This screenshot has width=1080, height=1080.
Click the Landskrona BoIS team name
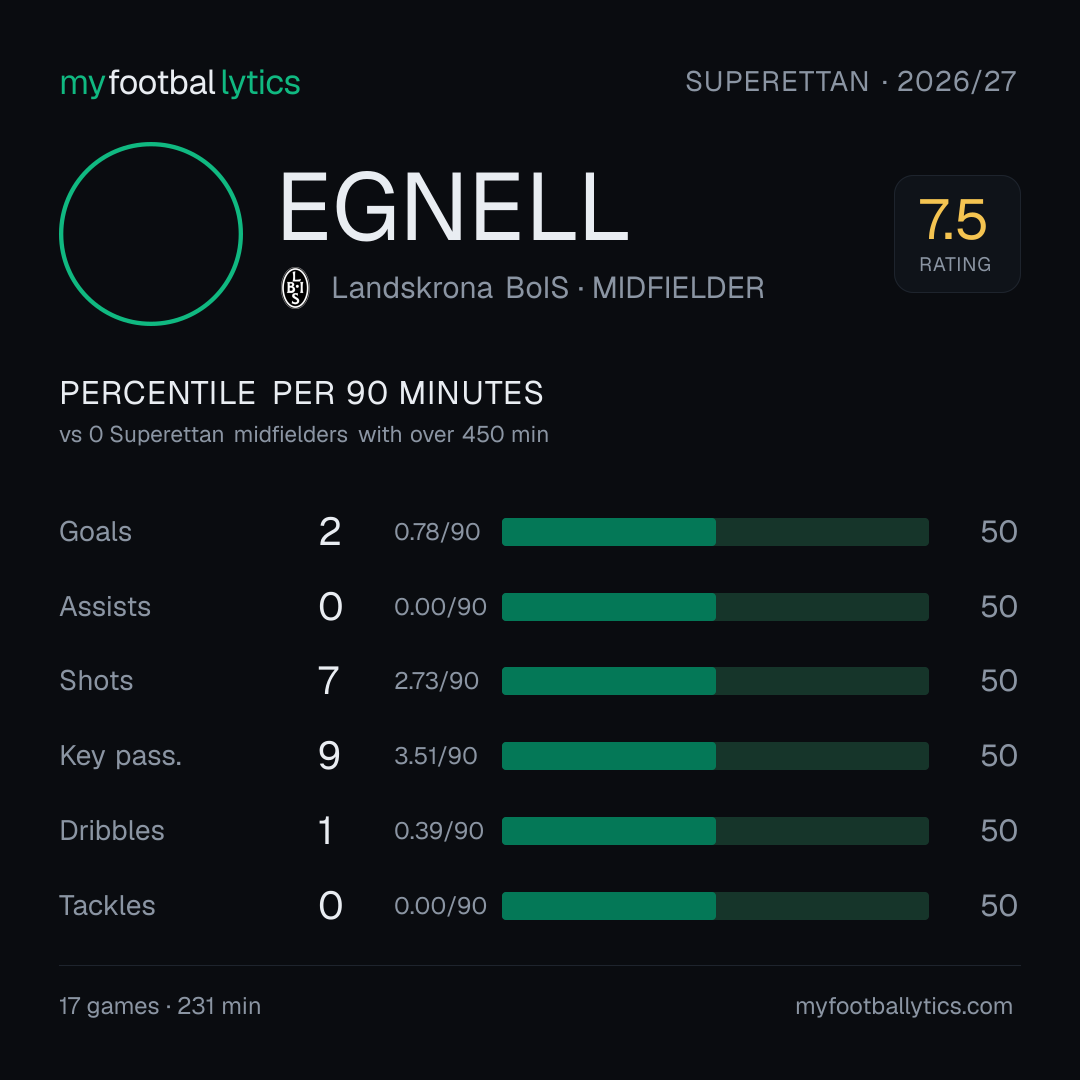(450, 288)
